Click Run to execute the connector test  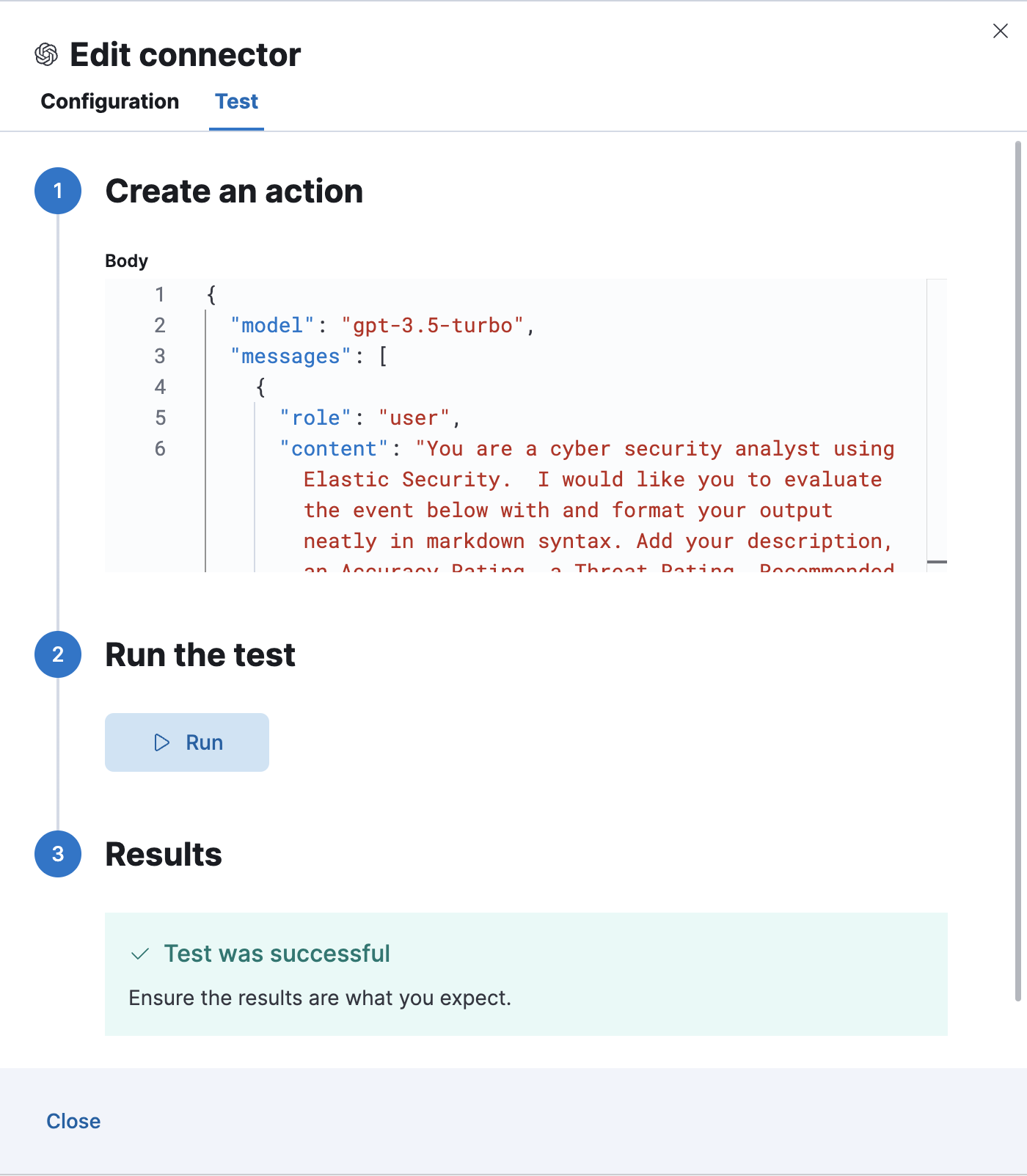187,742
